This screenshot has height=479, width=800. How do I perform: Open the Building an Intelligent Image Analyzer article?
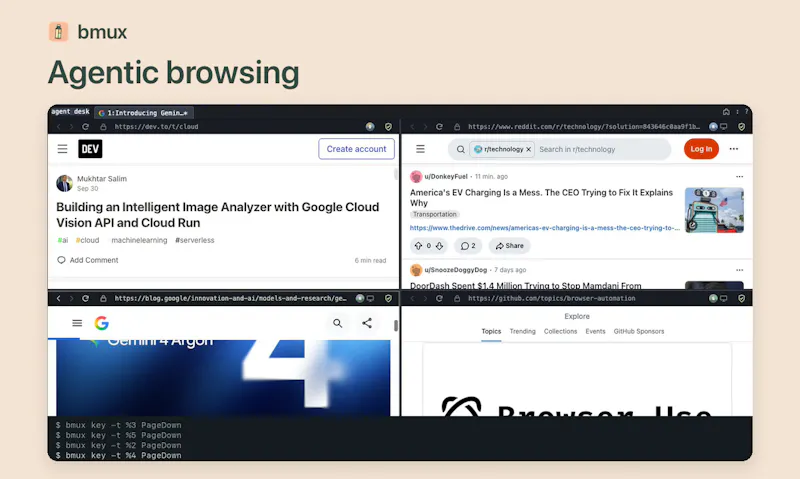[217, 215]
